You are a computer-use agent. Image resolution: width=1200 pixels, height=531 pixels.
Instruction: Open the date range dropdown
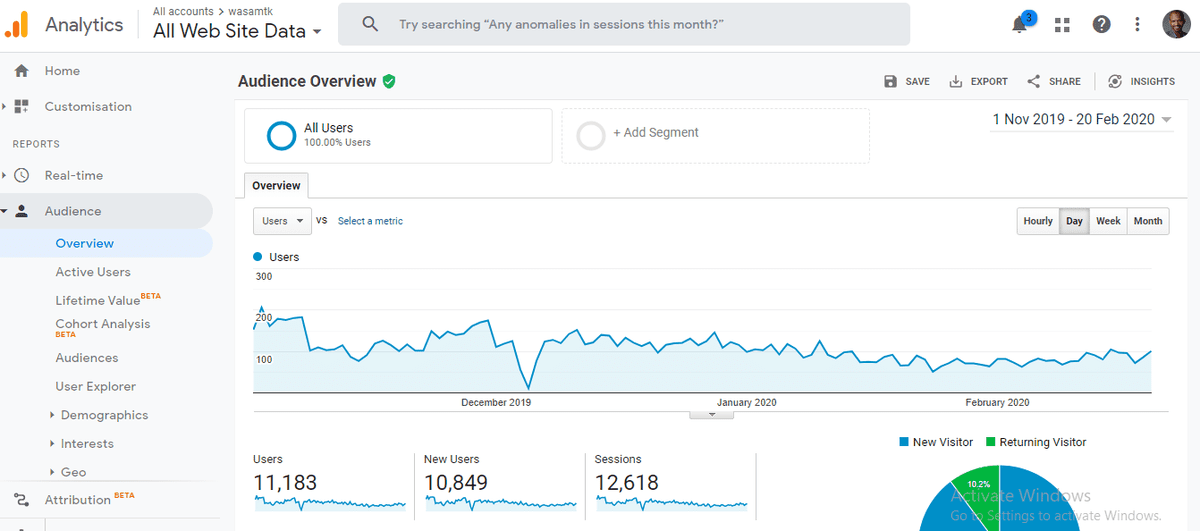point(1081,119)
